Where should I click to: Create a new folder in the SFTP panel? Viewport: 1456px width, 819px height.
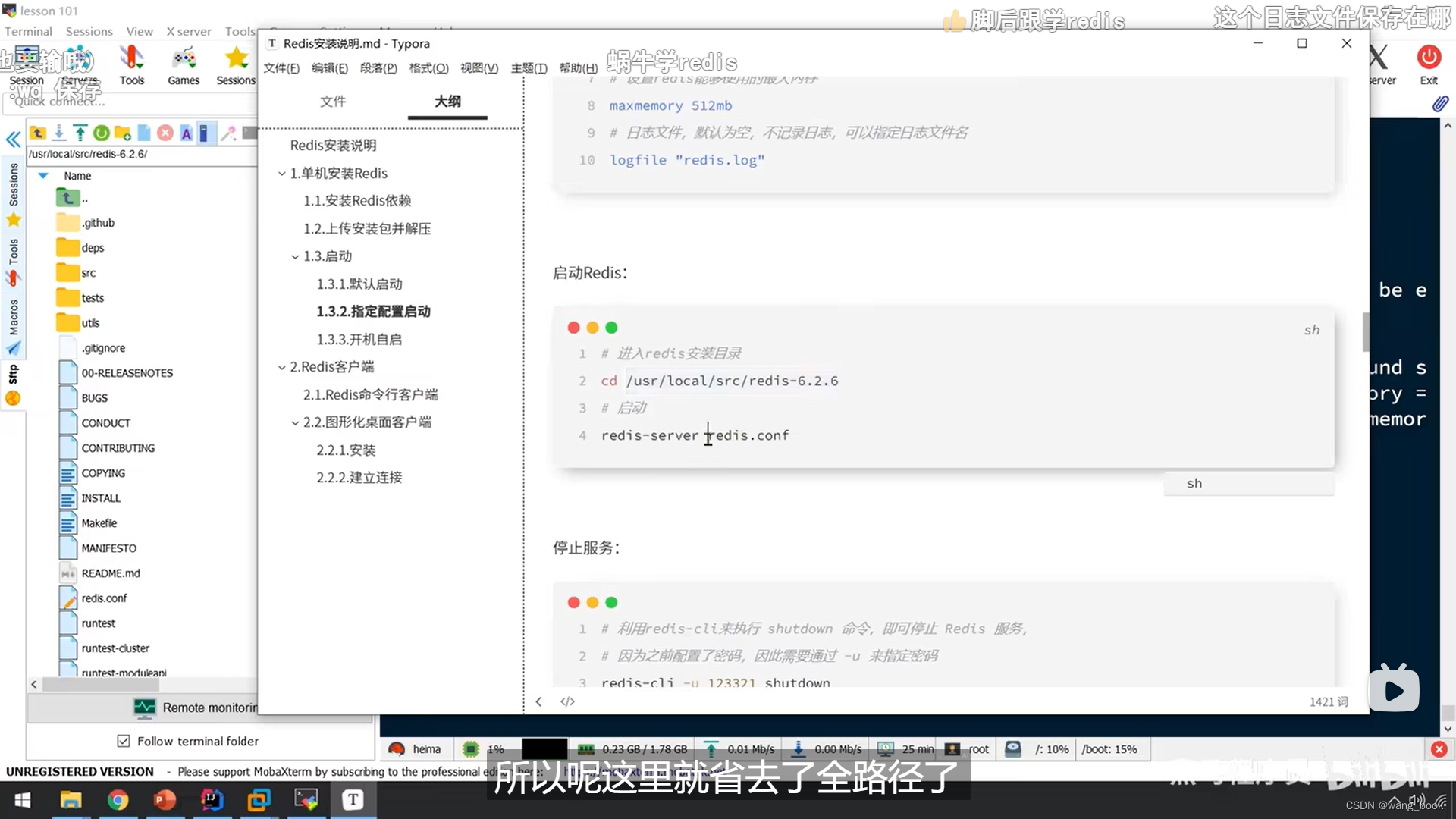click(x=123, y=133)
